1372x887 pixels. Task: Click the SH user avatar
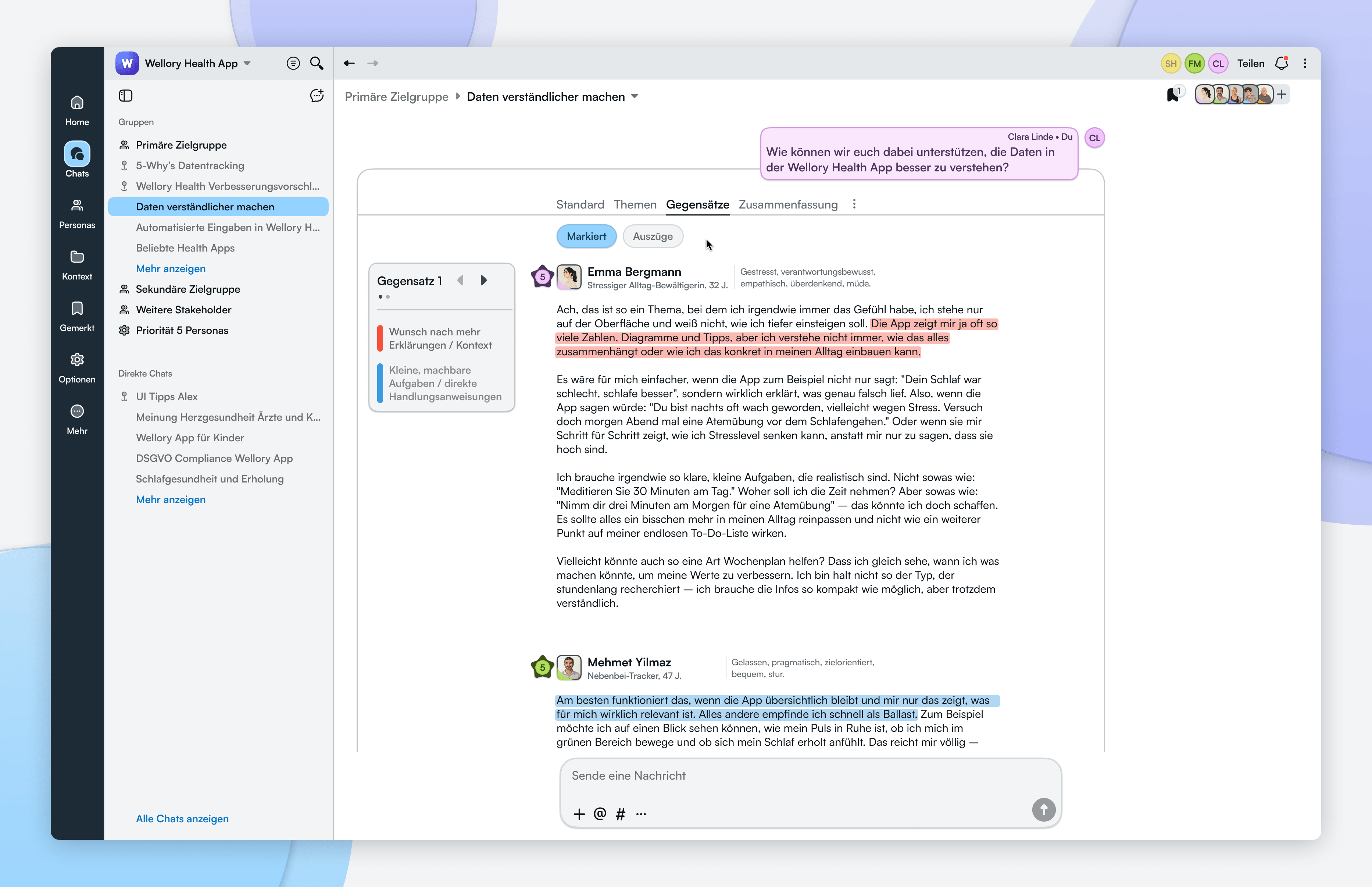[x=1171, y=63]
